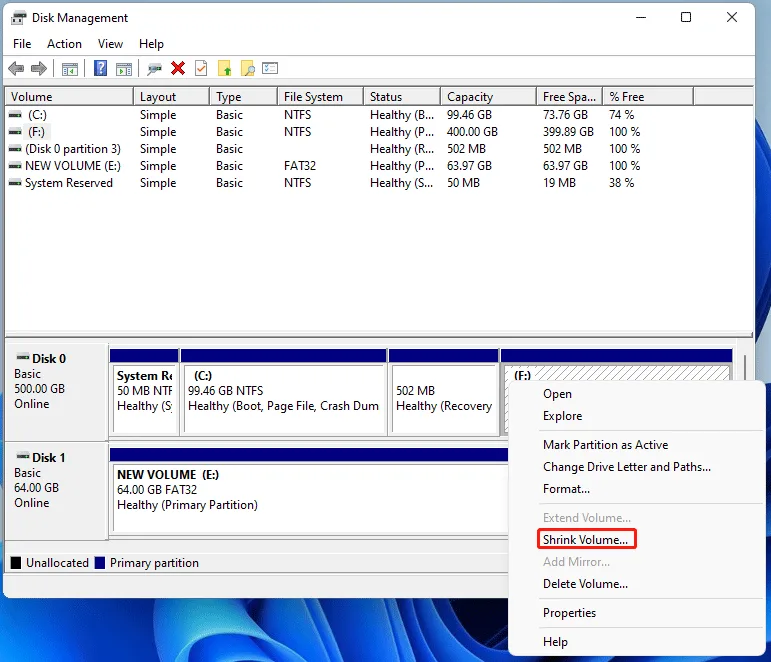Choose Delete Volume... in context menu
The height and width of the screenshot is (662, 771).
(x=585, y=584)
